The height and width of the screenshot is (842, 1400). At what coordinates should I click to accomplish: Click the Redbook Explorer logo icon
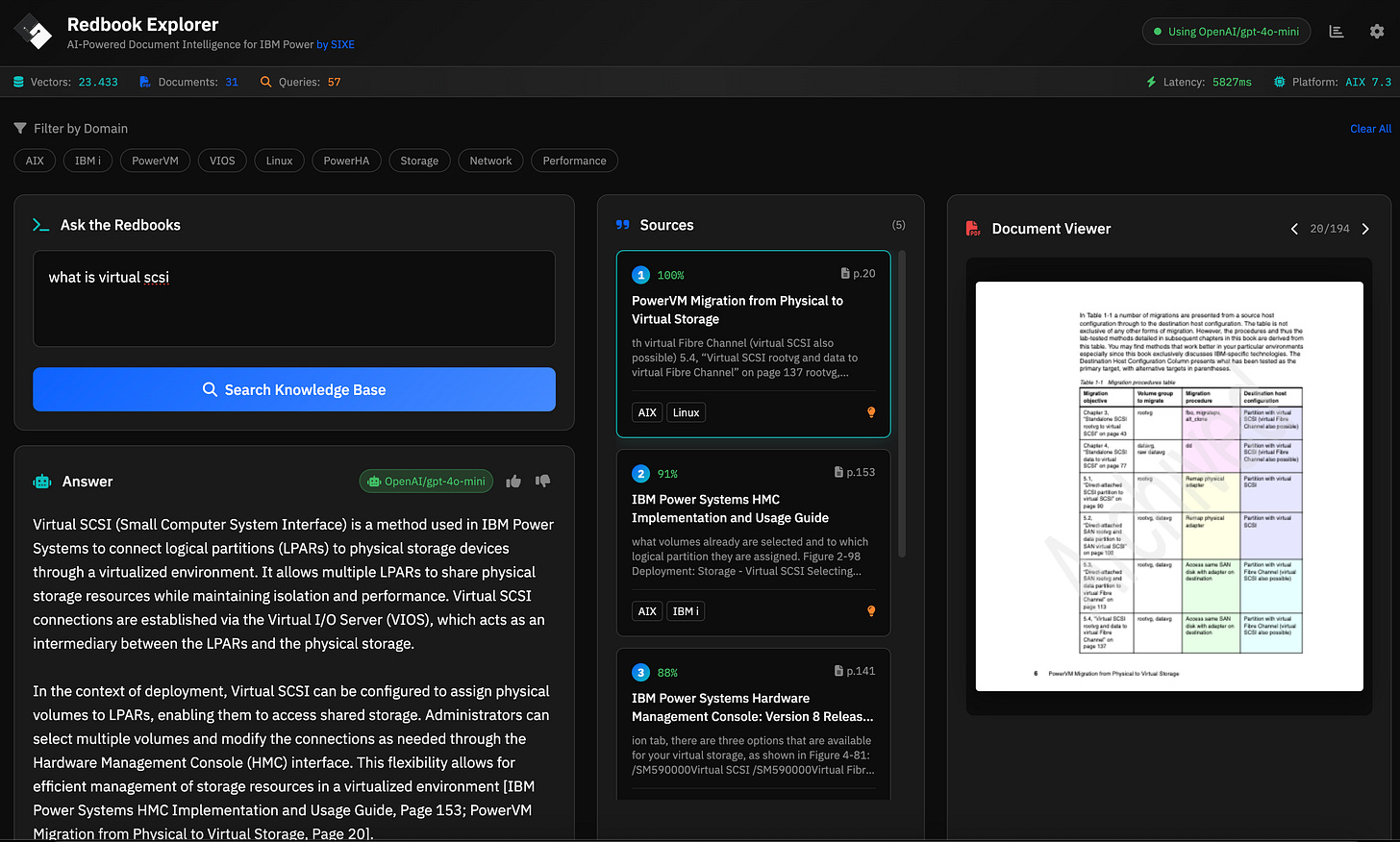coord(34,32)
